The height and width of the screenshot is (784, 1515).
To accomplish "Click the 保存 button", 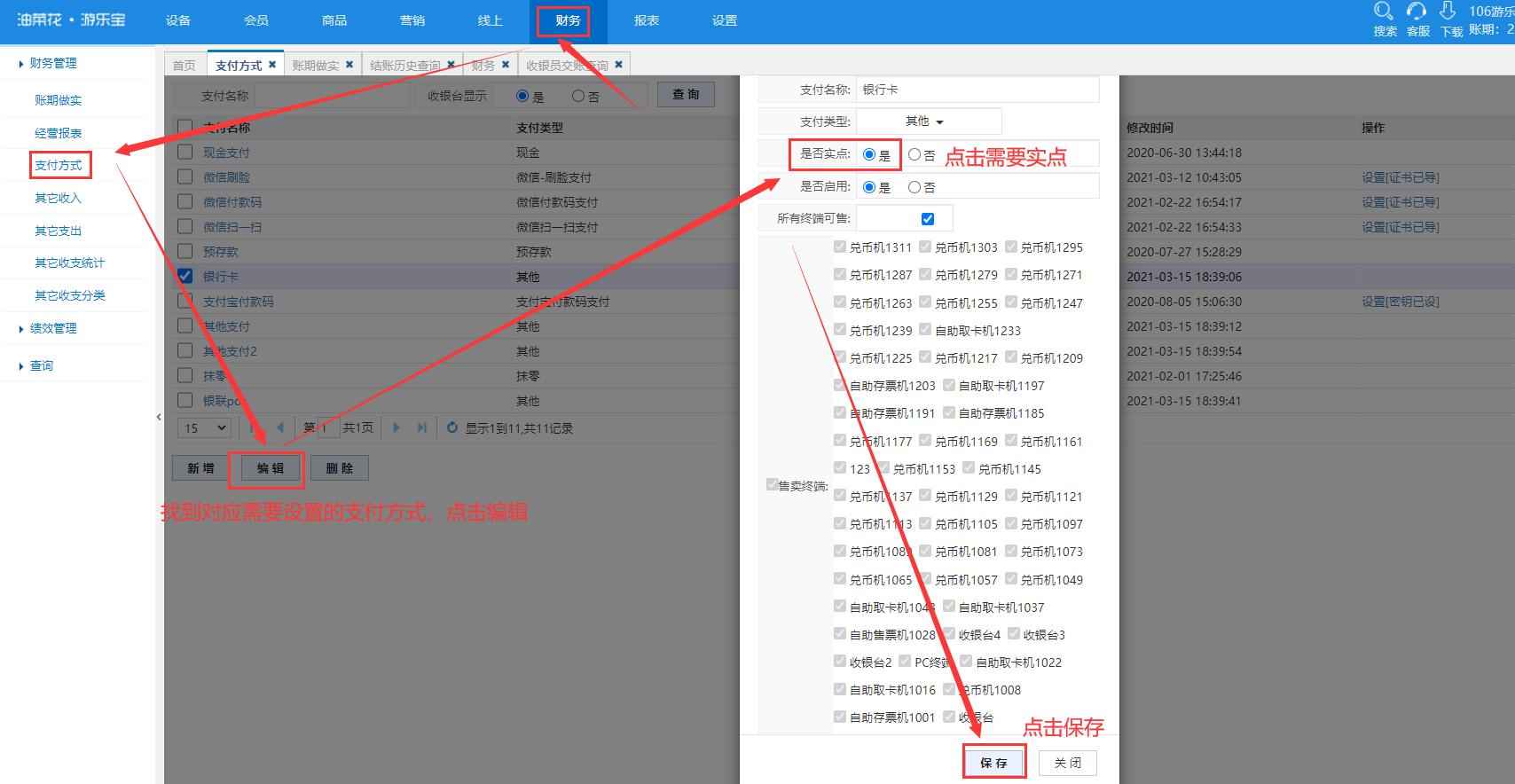I will pos(993,763).
